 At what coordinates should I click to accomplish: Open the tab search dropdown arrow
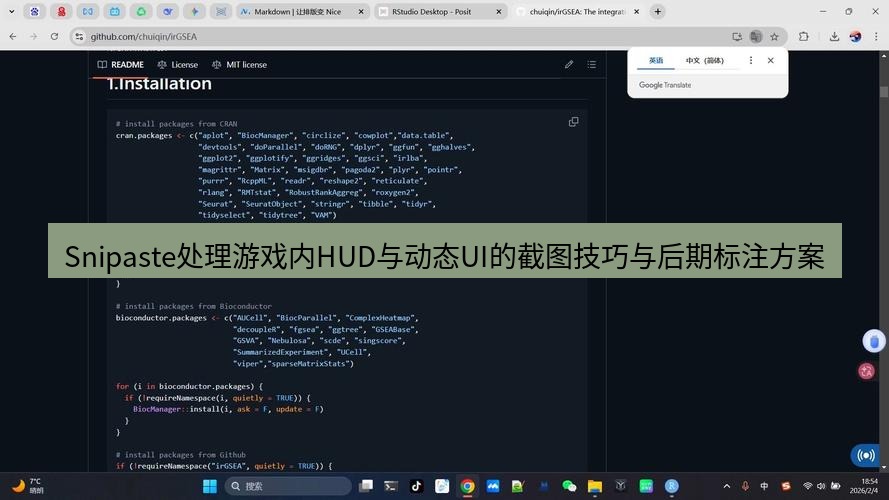click(11, 11)
